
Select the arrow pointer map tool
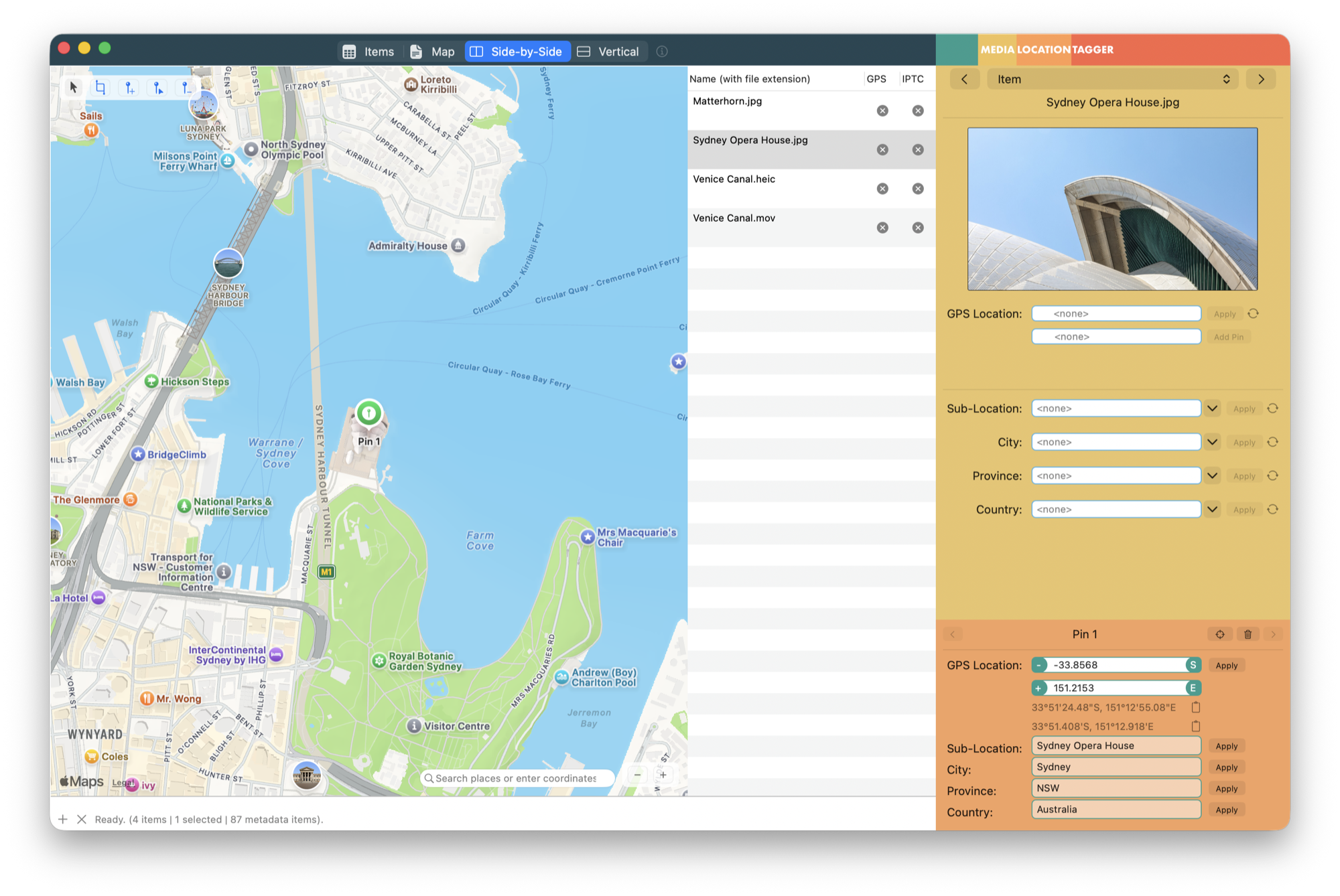point(74,87)
